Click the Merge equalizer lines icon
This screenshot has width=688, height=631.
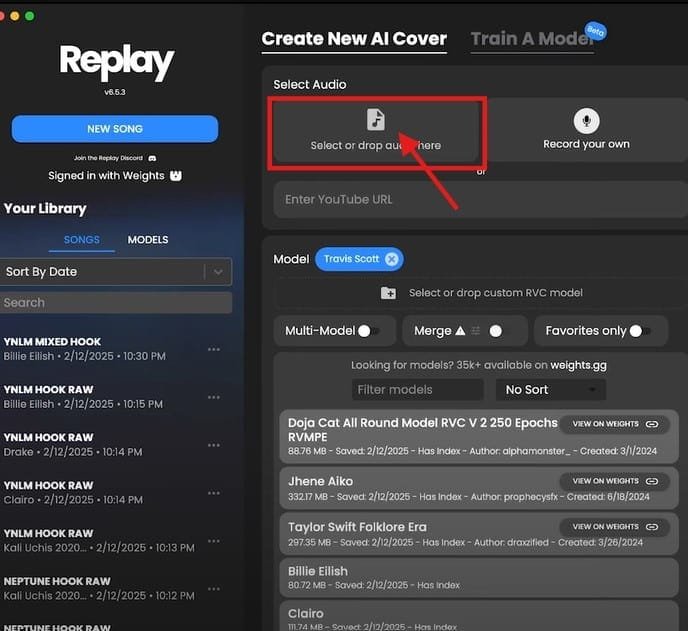coord(476,330)
